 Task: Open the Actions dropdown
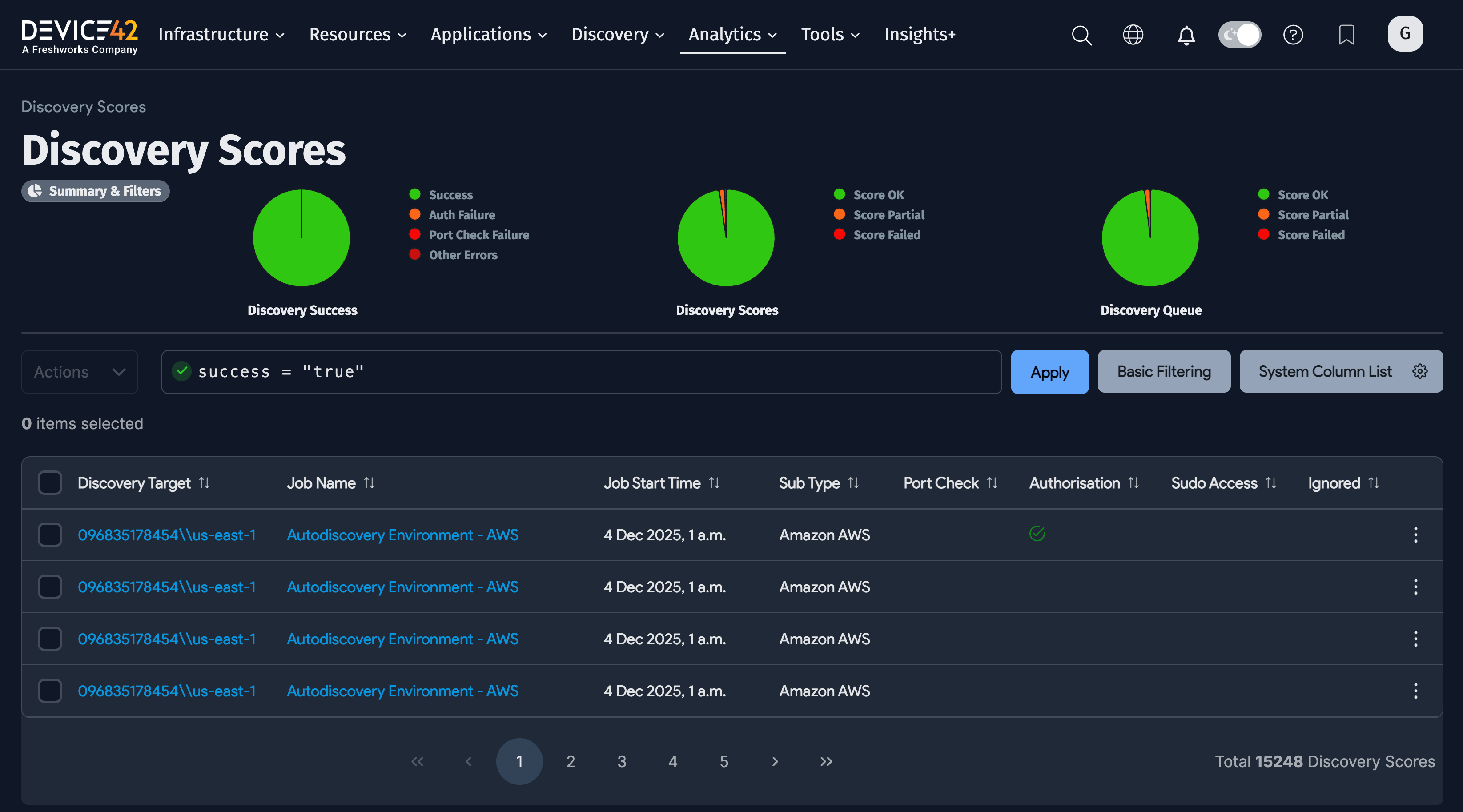pyautogui.click(x=79, y=371)
